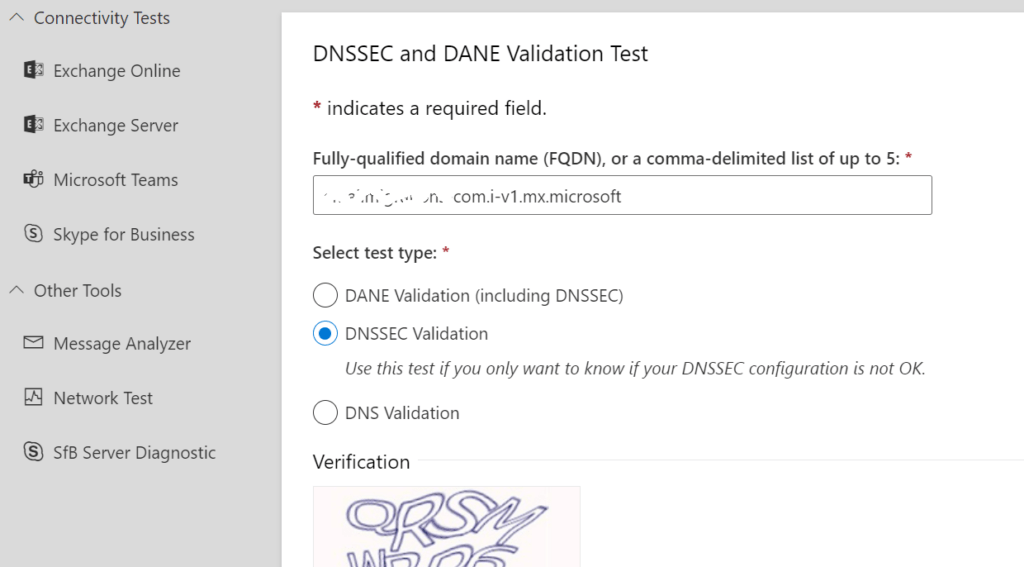
Task: Click the Microsoft Teams icon
Action: [x=33, y=178]
